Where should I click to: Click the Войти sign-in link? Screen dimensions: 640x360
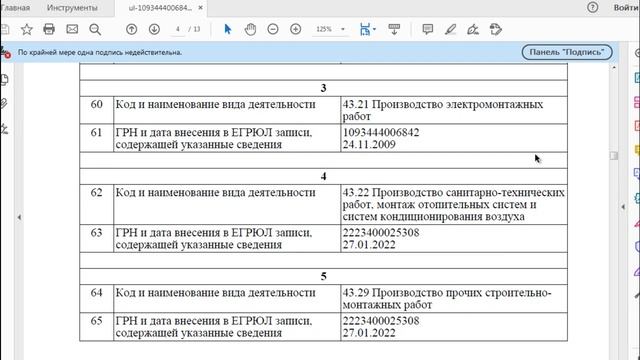[x=627, y=7]
